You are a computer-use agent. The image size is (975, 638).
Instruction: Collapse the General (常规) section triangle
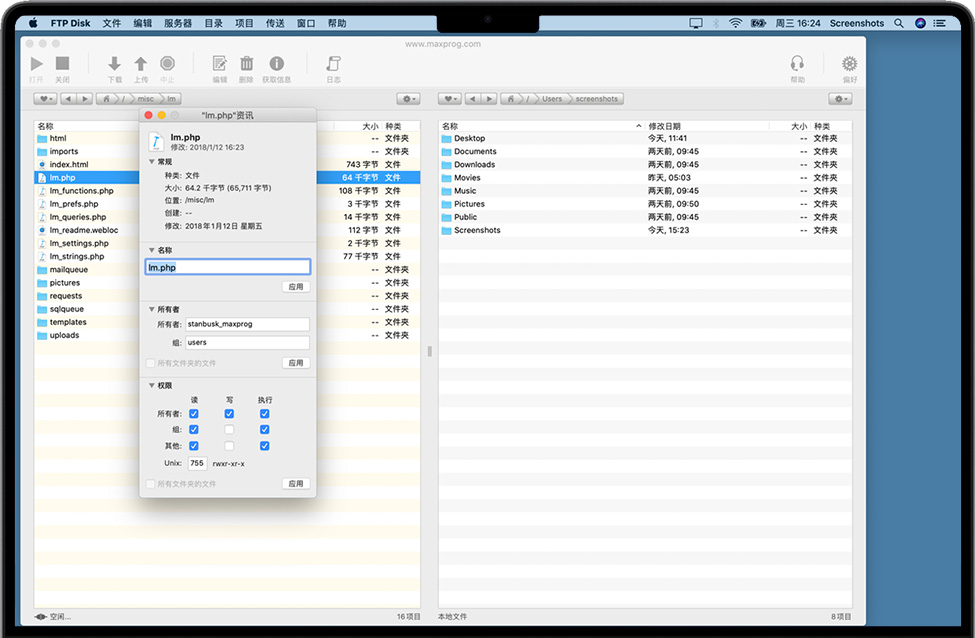[152, 161]
